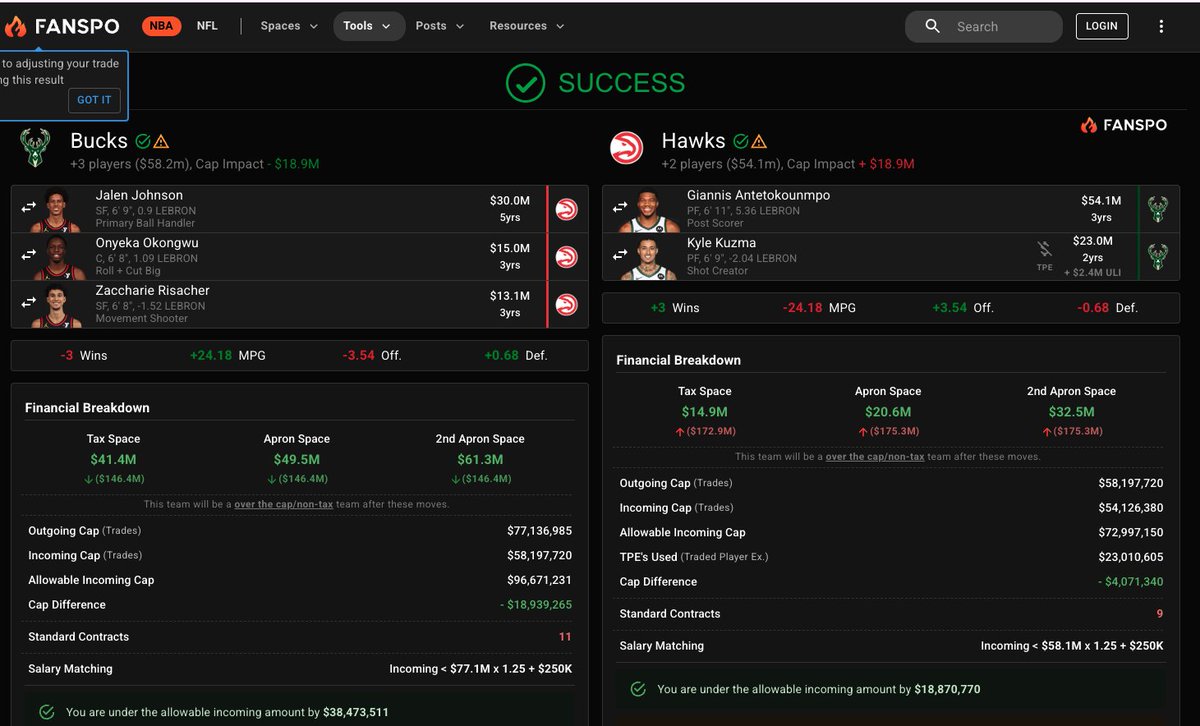The width and height of the screenshot is (1200, 726).
Task: Click swap arrows icon for Zaccharie Risacher
Action: (x=29, y=303)
